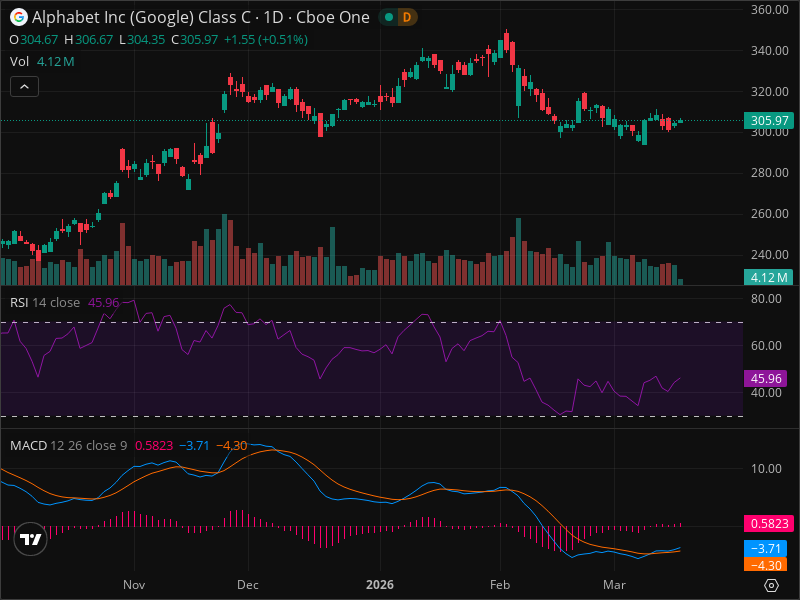Image resolution: width=800 pixels, height=600 pixels.
Task: Click the -4.30 signal line value label
Action: (x=765, y=565)
